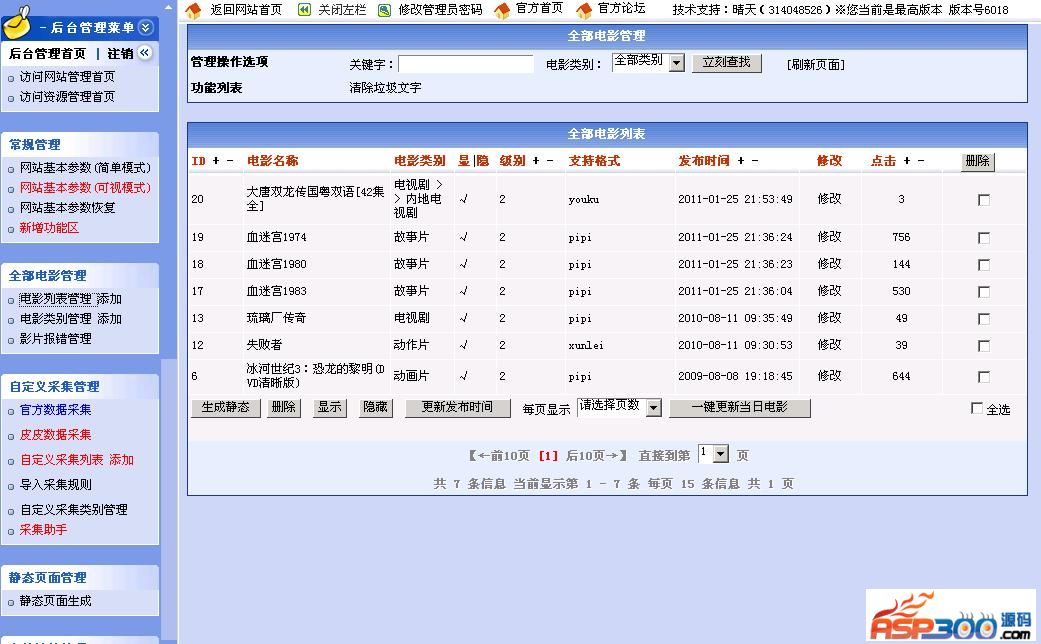Collapse sidebar with double-chevron next to 注销
This screenshot has height=644, width=1041.
pos(145,52)
